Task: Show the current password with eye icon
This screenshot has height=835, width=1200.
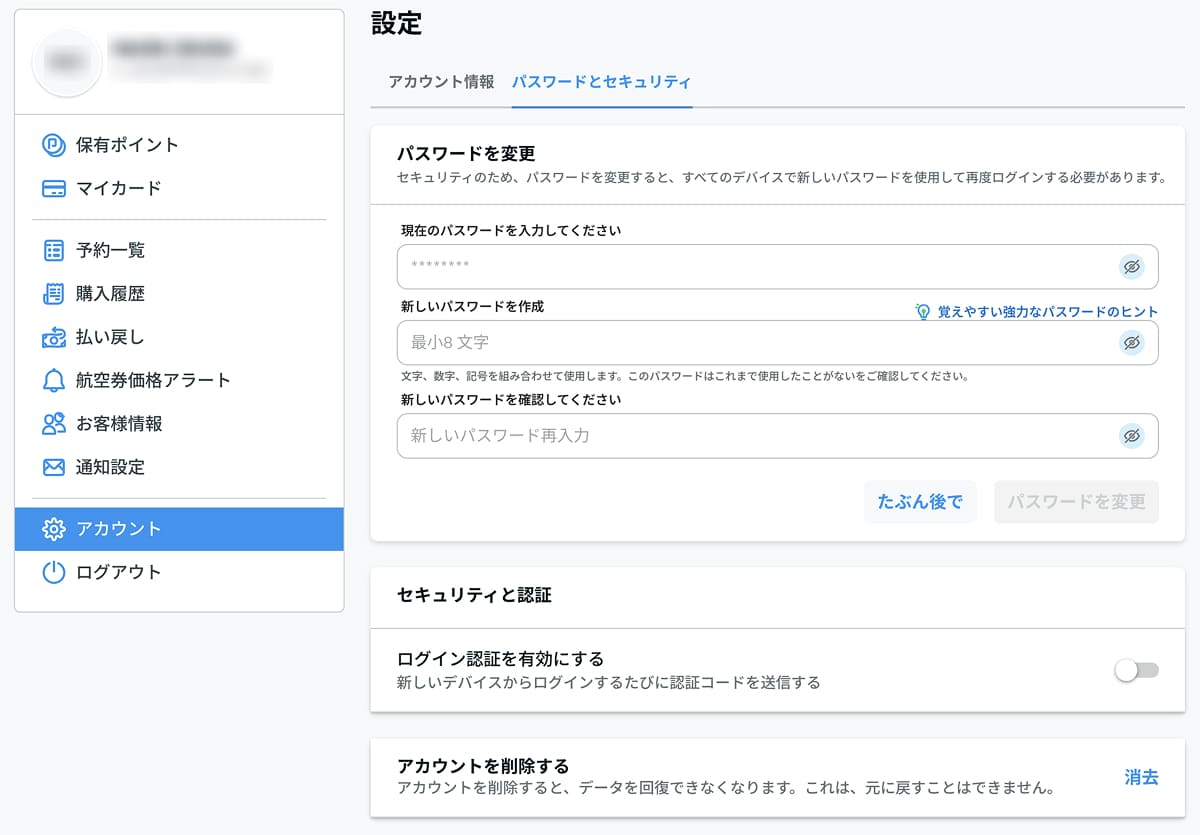Action: [x=1131, y=267]
